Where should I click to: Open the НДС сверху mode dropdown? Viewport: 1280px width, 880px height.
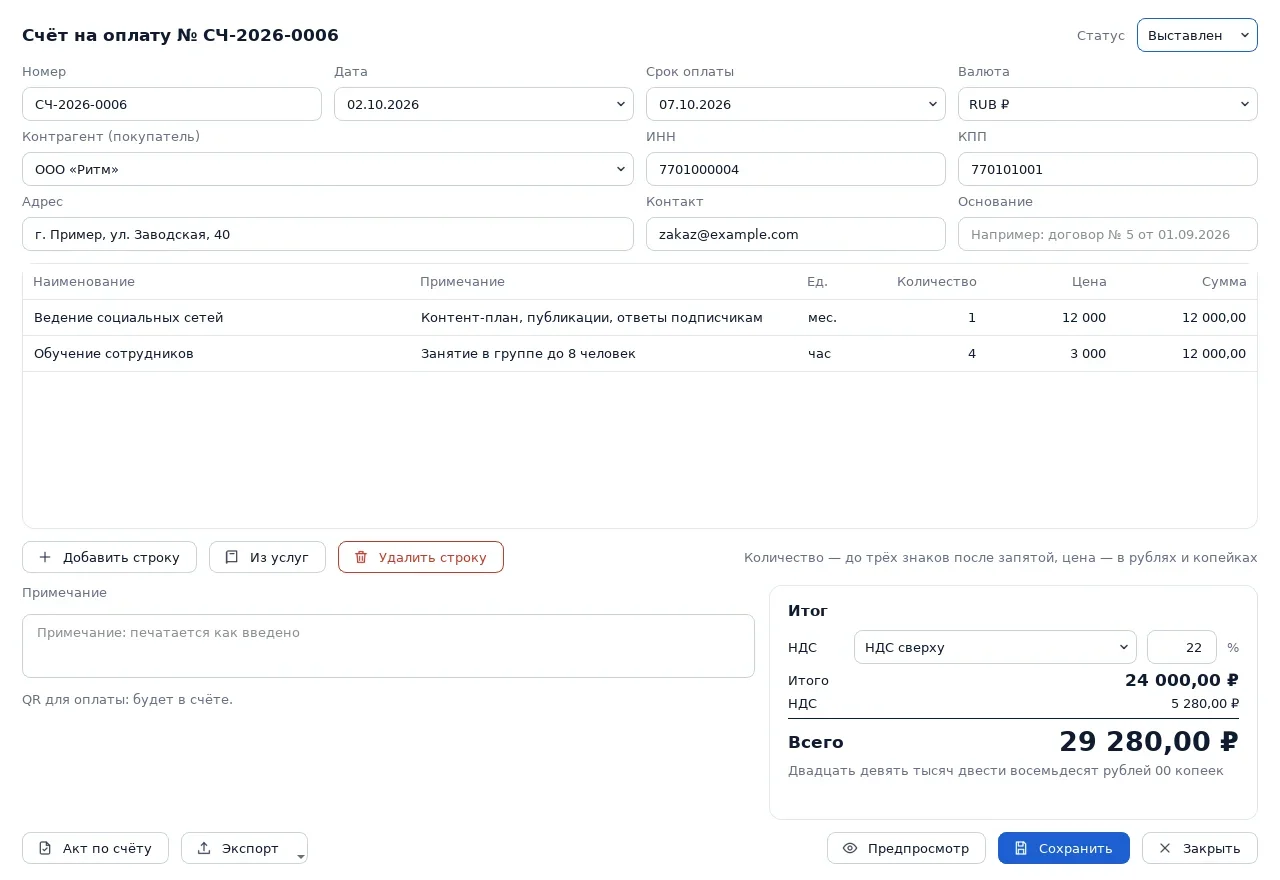995,647
